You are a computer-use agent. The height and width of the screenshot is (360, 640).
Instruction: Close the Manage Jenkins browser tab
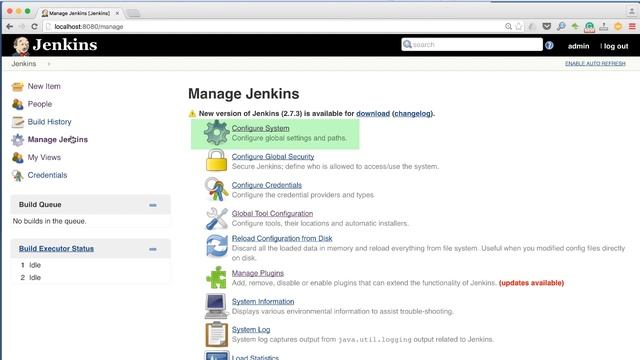click(117, 13)
